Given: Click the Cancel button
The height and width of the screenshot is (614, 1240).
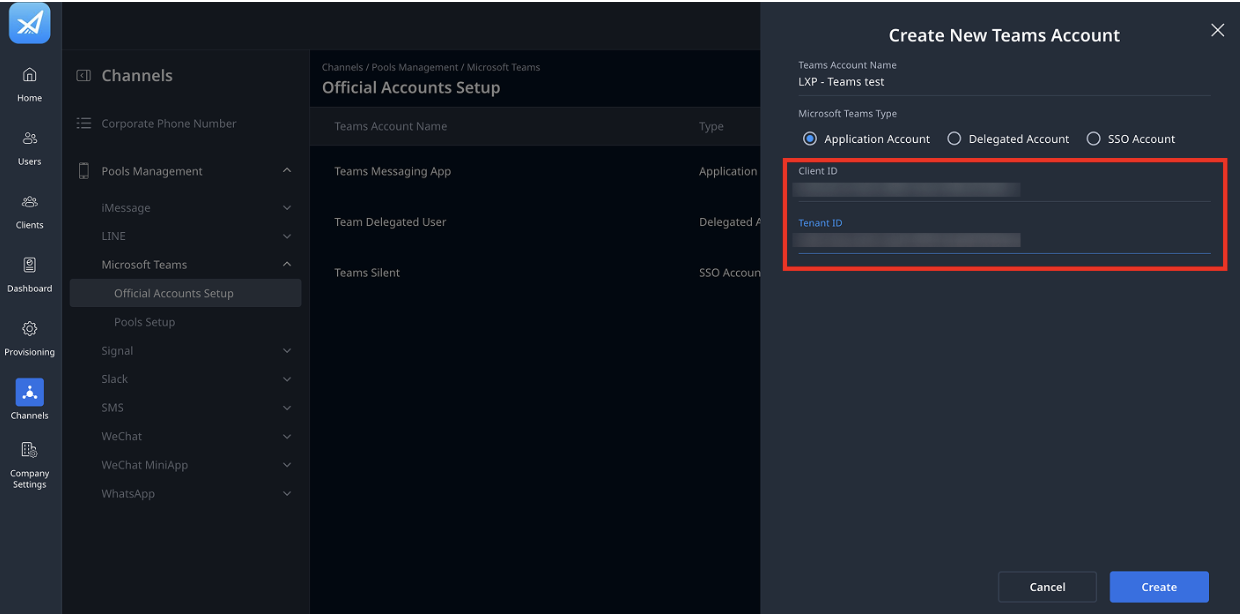Looking at the screenshot, I should pyautogui.click(x=1047, y=587).
